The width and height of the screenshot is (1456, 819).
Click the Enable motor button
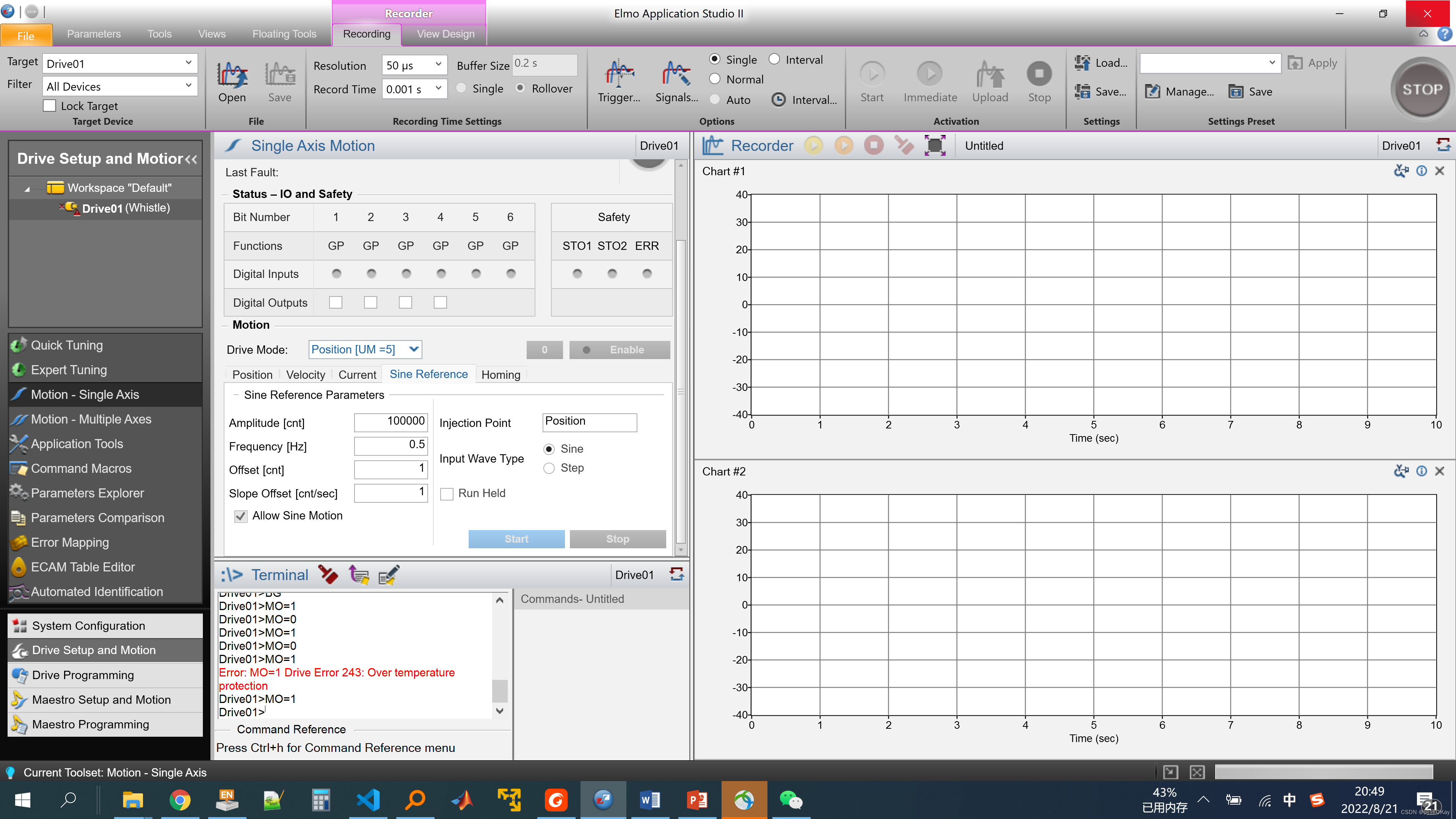(x=620, y=350)
